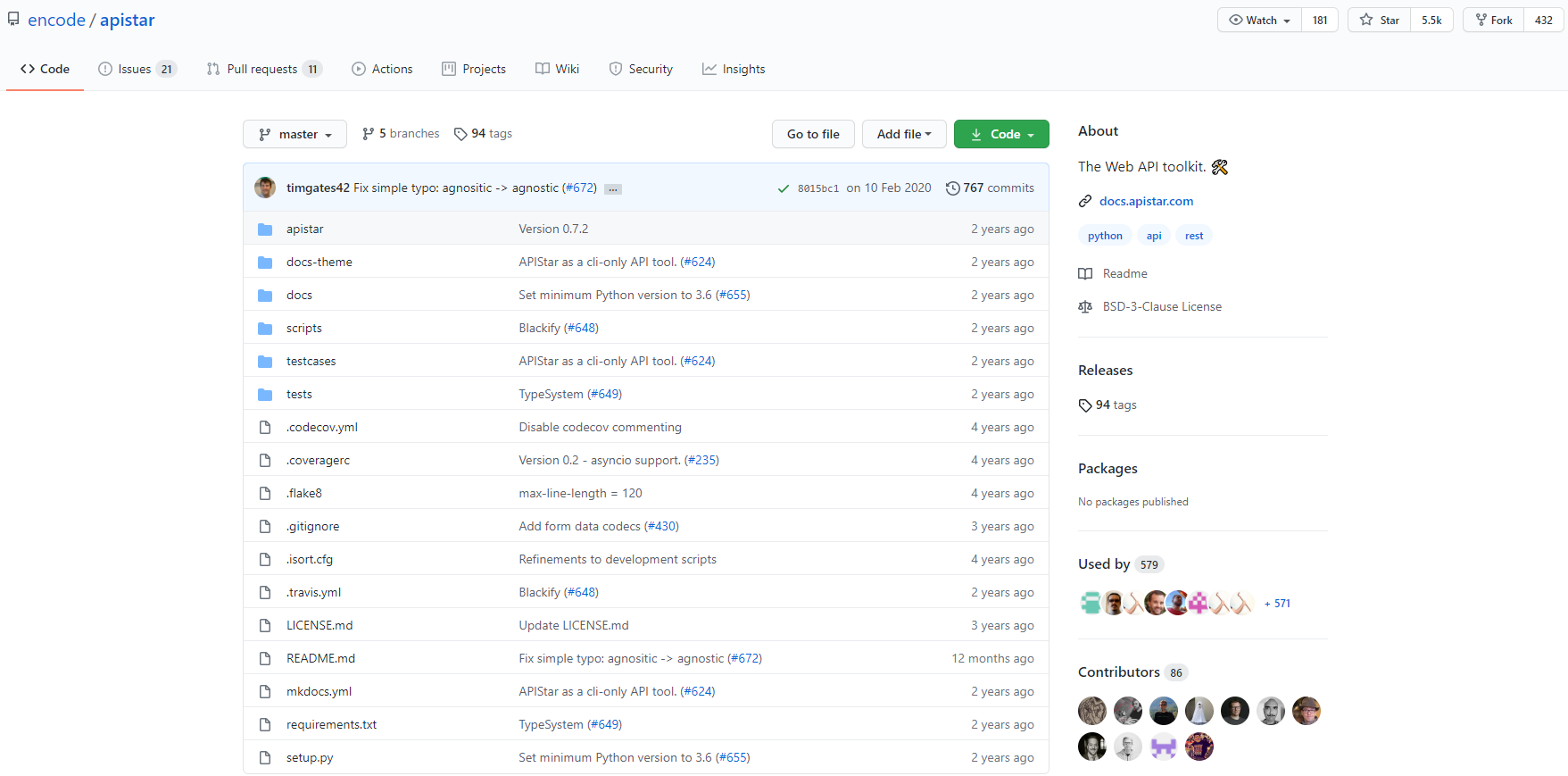Image resolution: width=1568 pixels, height=776 pixels.
Task: Click the green checkmark commit status icon
Action: click(x=783, y=188)
